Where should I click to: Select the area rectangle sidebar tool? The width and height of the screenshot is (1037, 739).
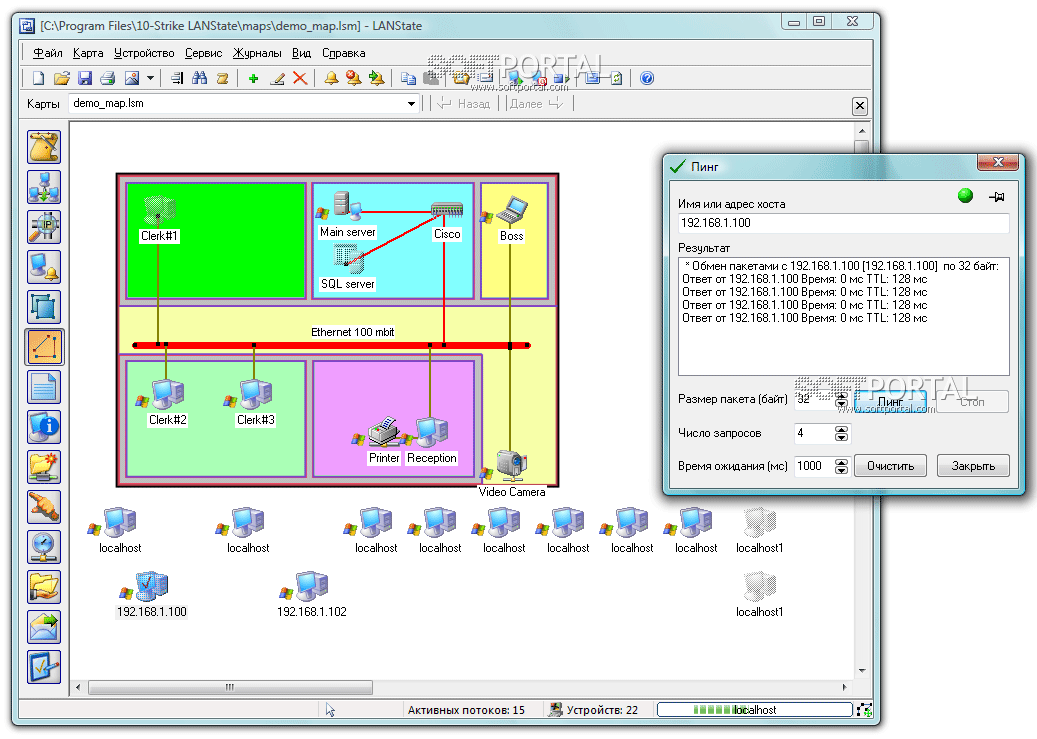[x=44, y=307]
